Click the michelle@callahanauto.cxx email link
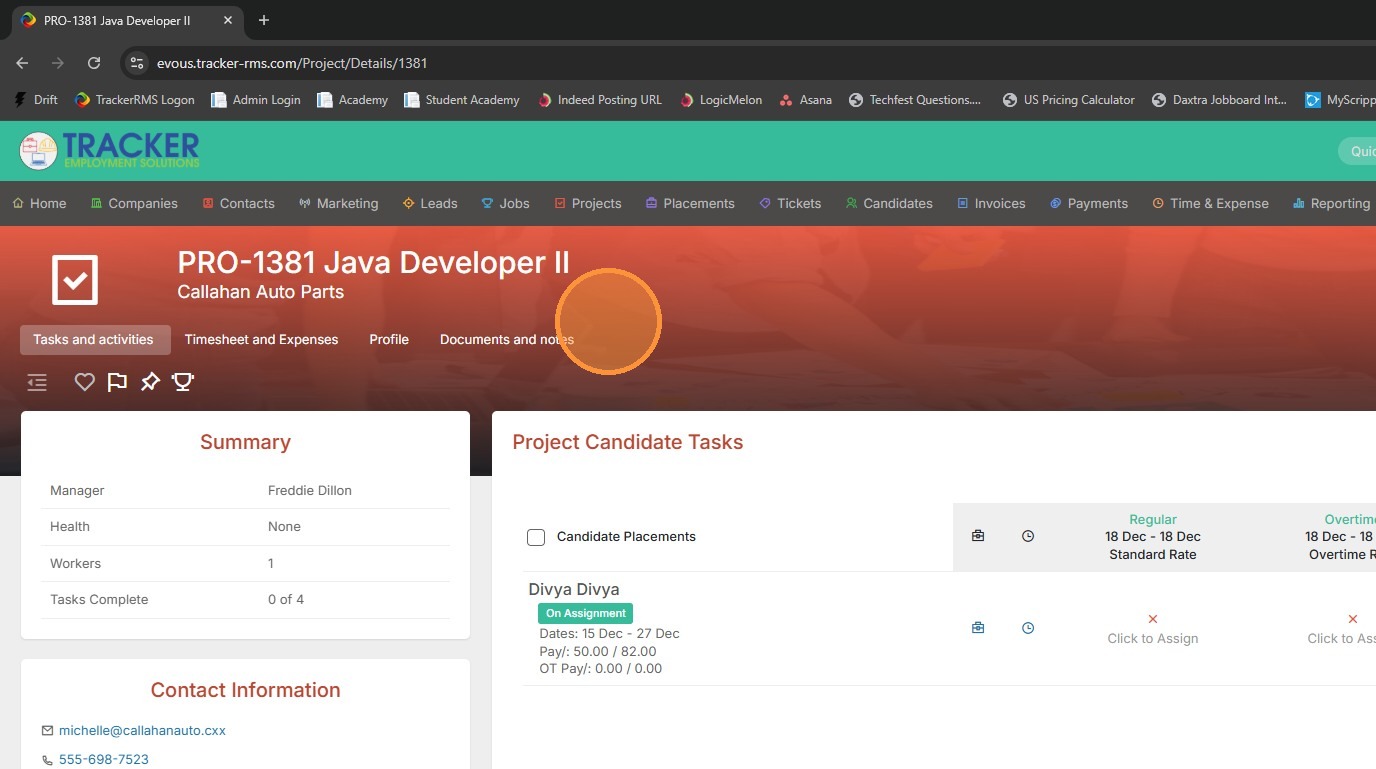Image resolution: width=1376 pixels, height=769 pixels. (142, 730)
